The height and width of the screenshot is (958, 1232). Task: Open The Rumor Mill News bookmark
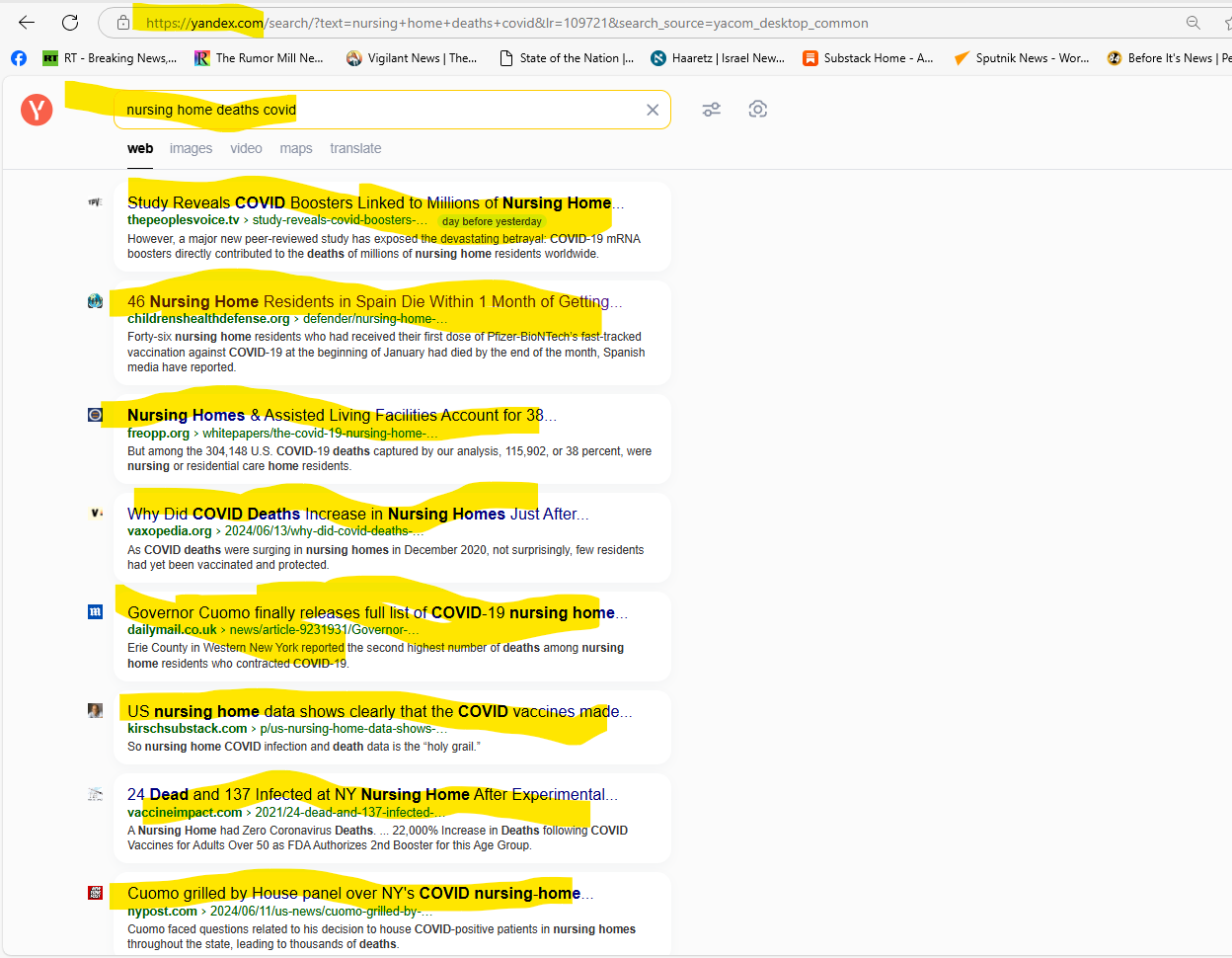click(x=259, y=58)
